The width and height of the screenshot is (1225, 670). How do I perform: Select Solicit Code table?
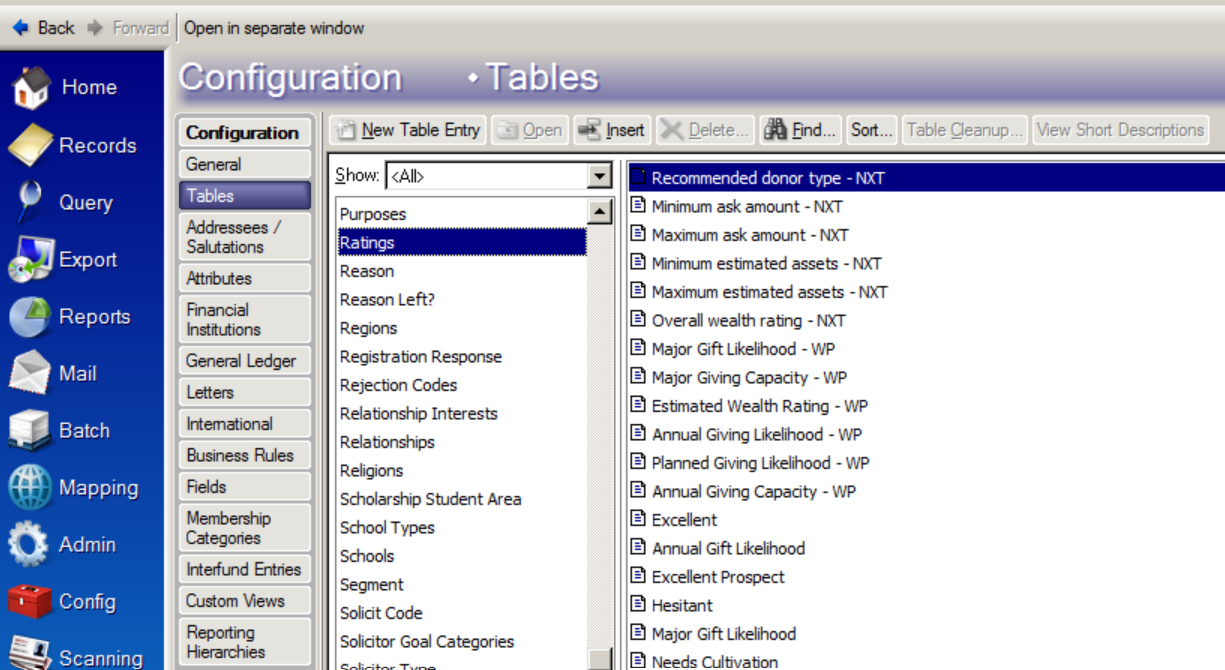click(x=462, y=613)
